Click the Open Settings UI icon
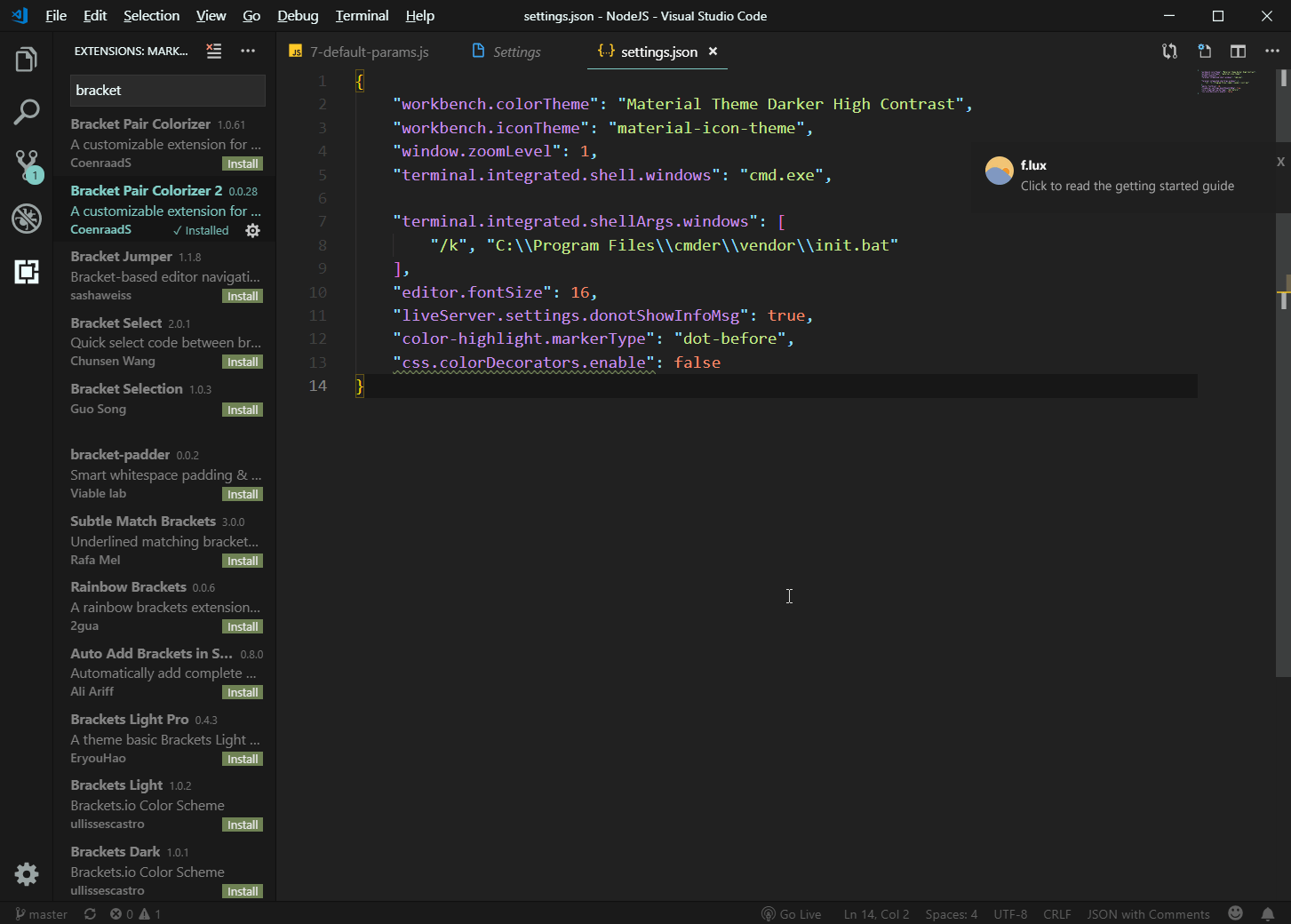Screen dimensions: 1291x924 [1204, 52]
